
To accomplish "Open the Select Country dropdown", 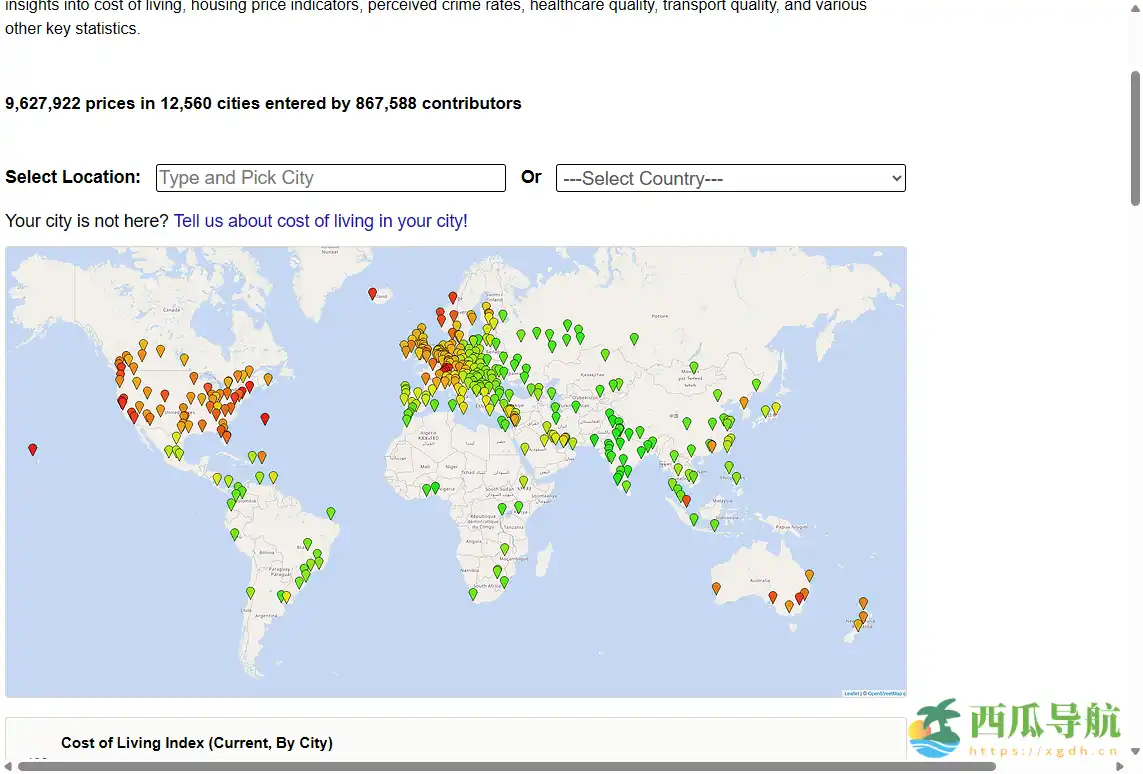I will 730,178.
